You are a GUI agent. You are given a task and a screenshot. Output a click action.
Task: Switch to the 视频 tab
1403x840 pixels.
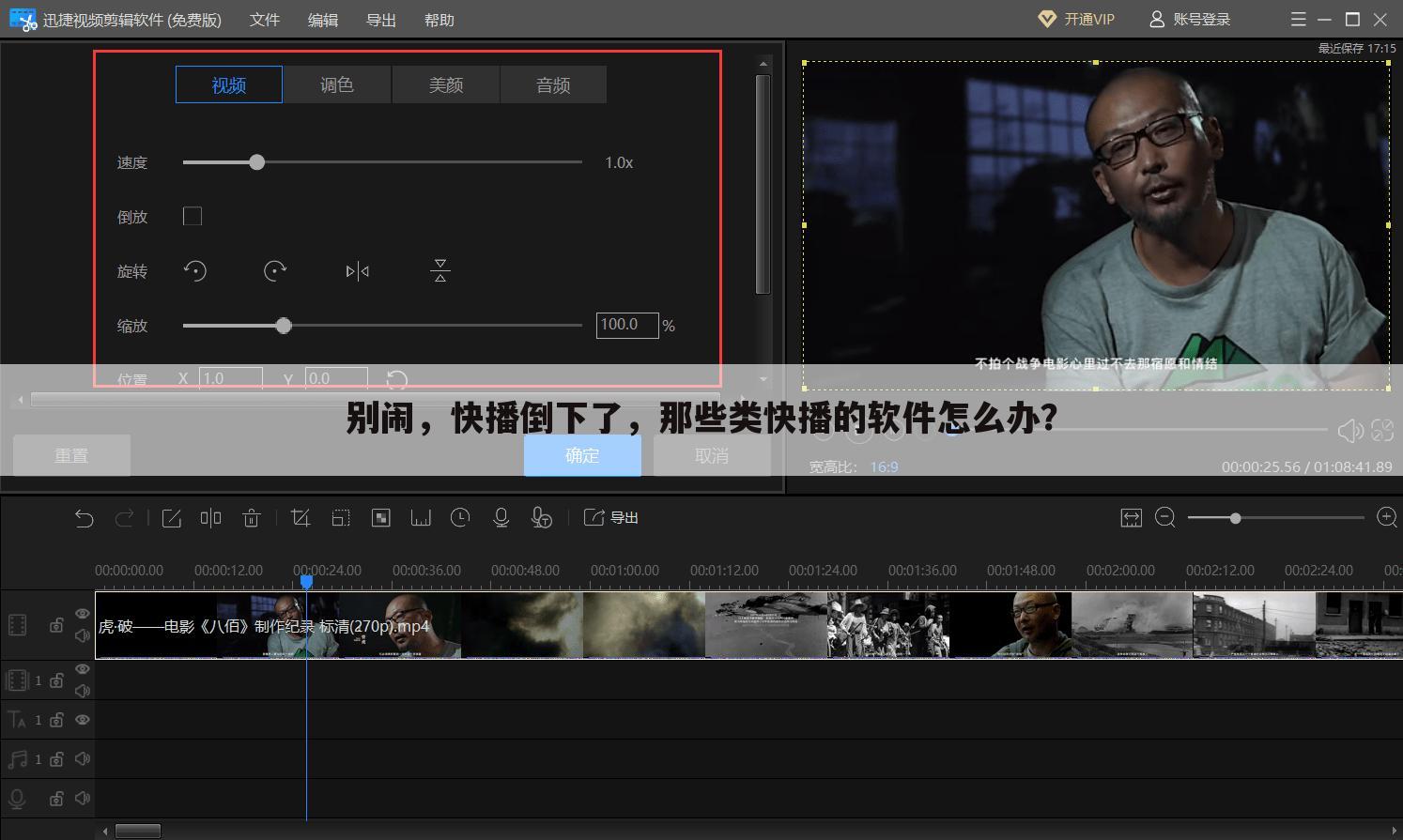pos(229,84)
